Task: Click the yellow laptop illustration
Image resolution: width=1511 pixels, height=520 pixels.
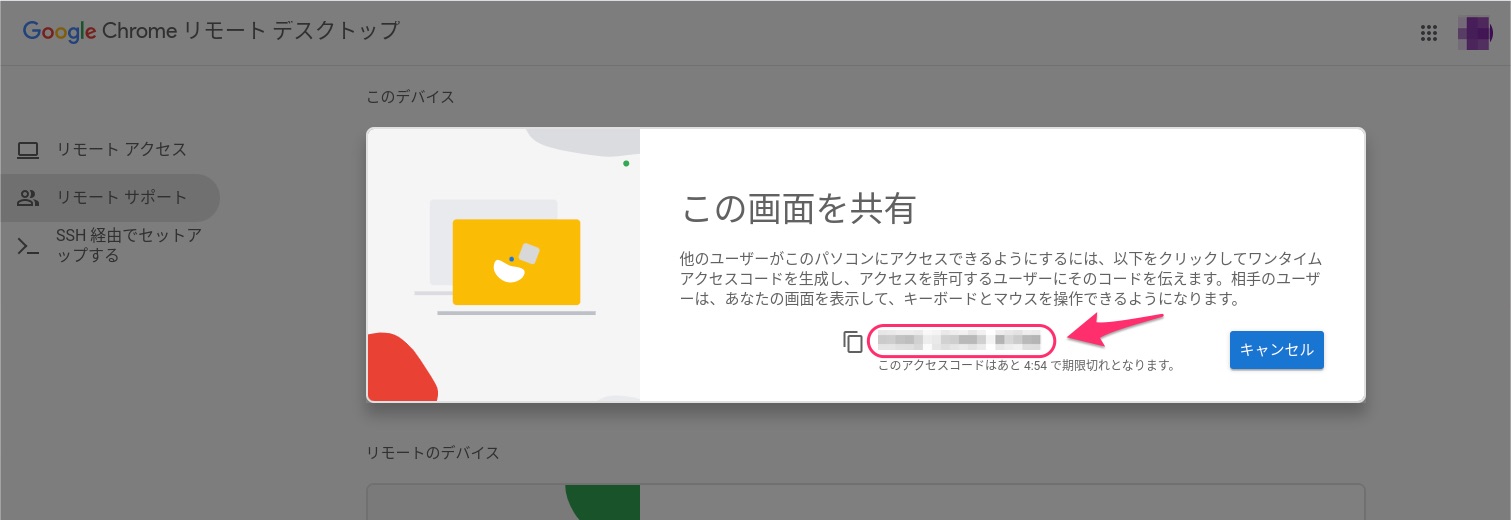Action: click(x=516, y=262)
